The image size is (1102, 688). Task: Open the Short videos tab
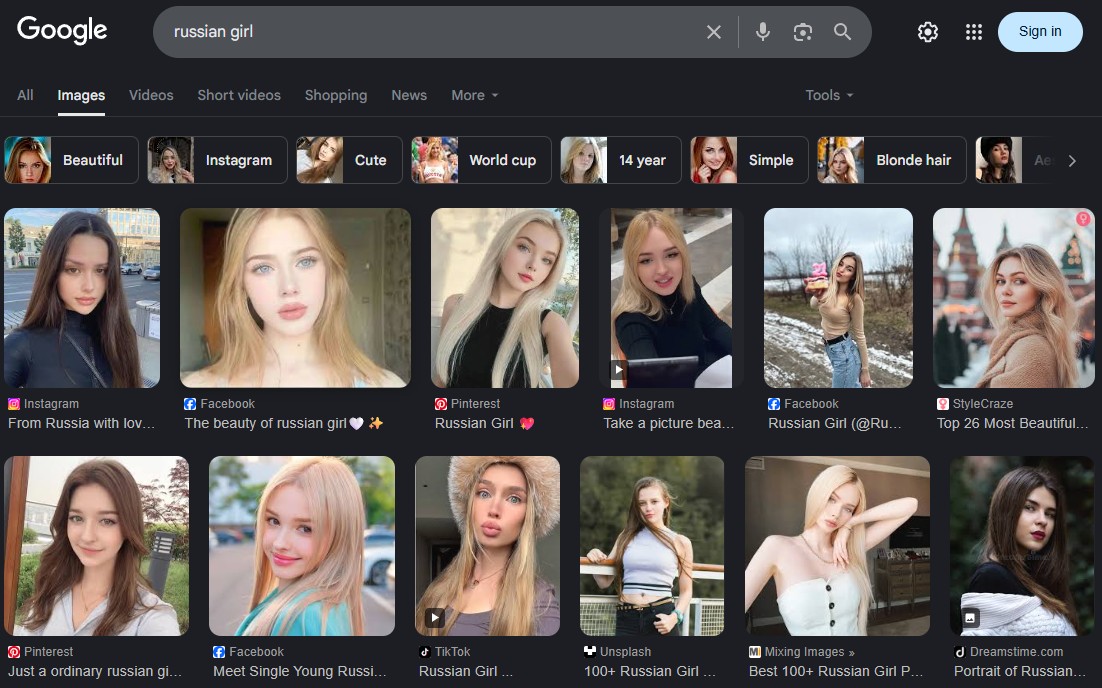pos(239,95)
